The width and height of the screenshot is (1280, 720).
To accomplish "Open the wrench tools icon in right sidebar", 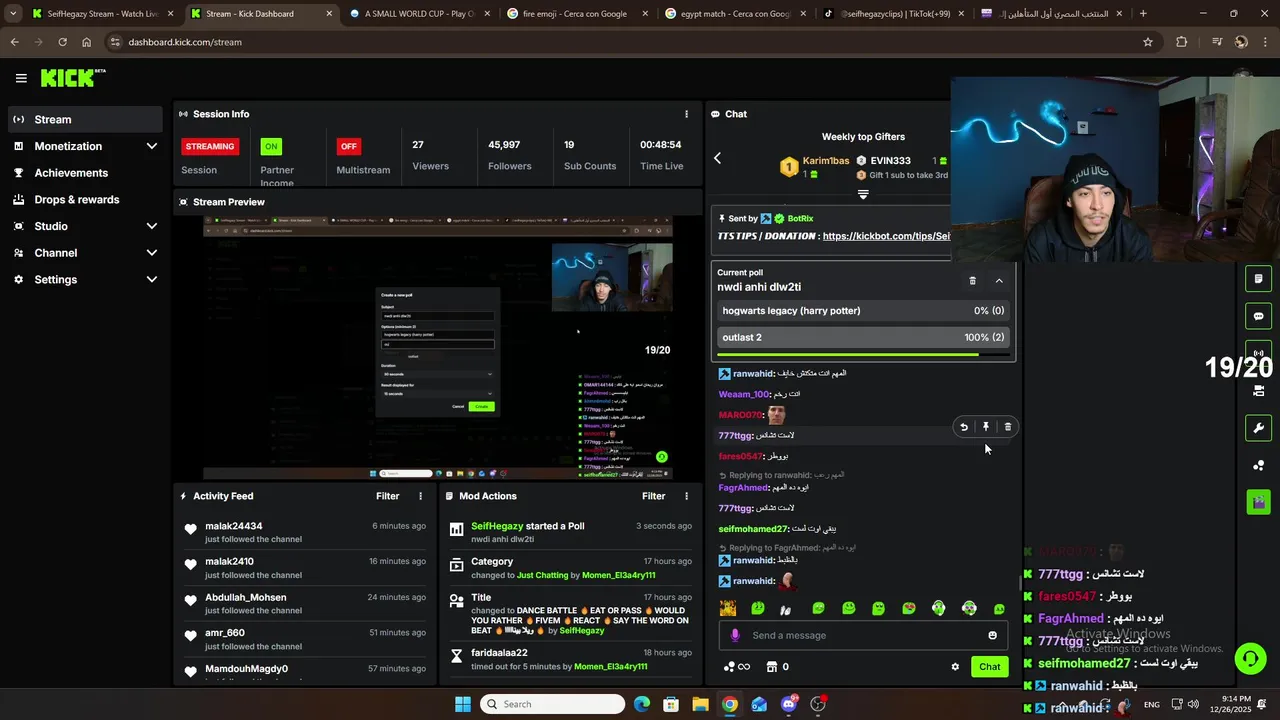I will 1258,428.
